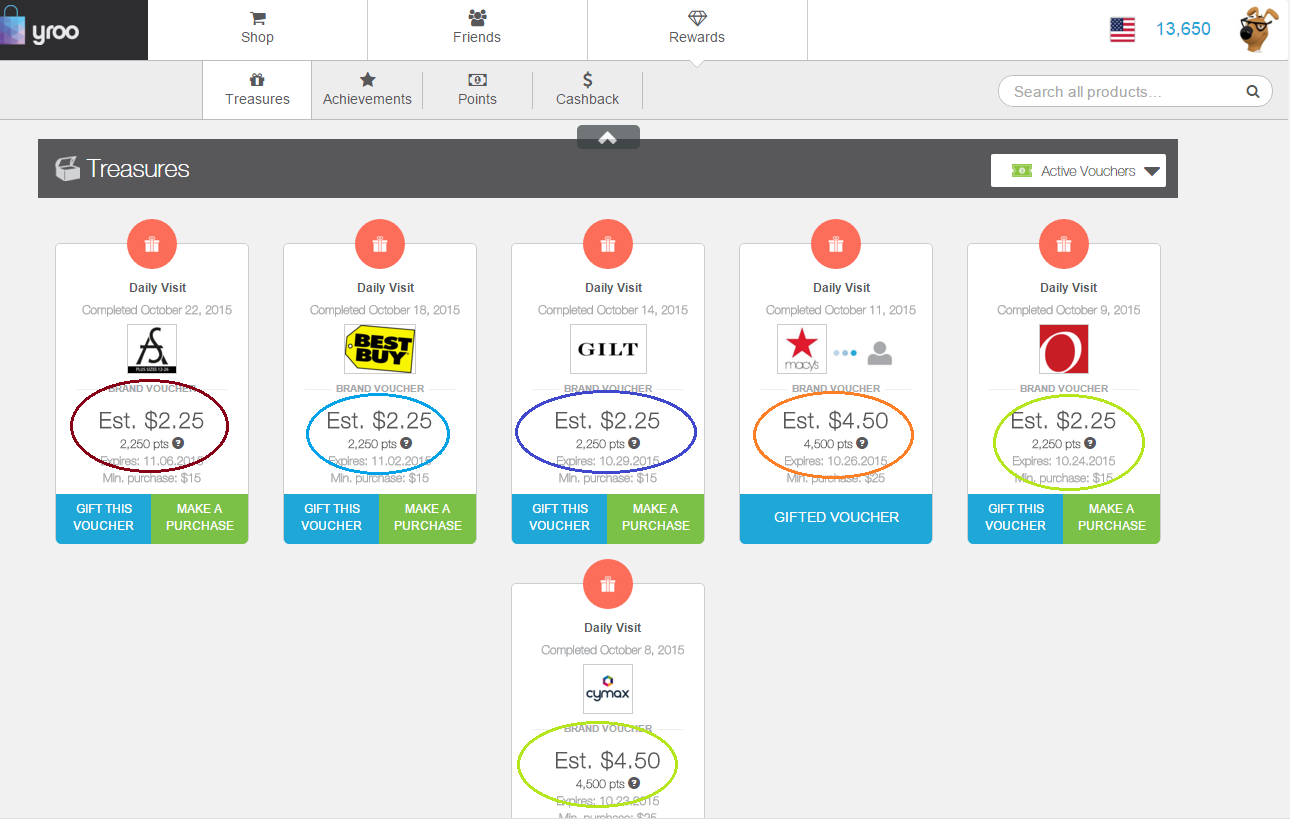Make a purchase with October 9 voucher
This screenshot has height=819, width=1290.
click(1112, 518)
